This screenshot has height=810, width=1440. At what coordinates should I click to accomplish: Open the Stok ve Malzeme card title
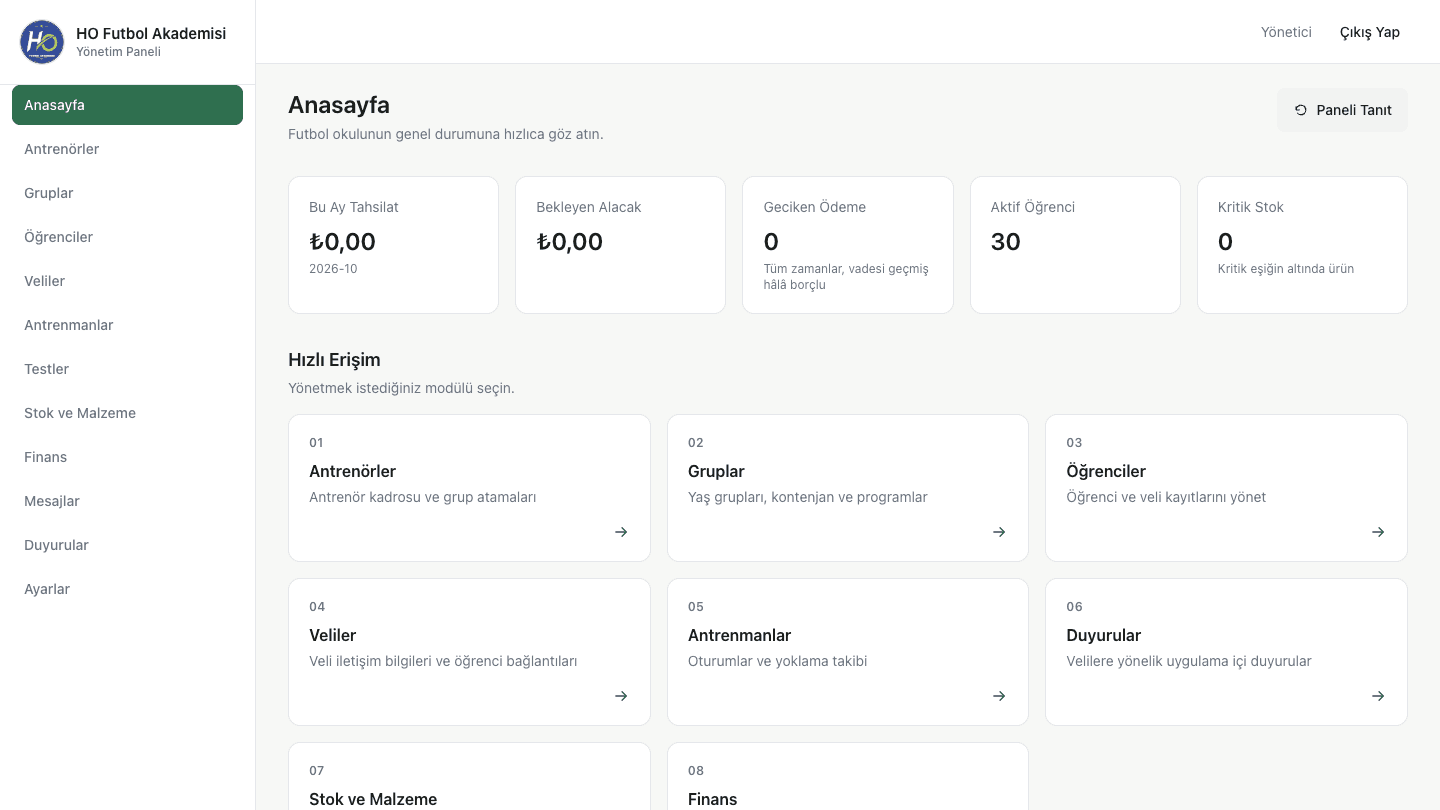tap(373, 799)
